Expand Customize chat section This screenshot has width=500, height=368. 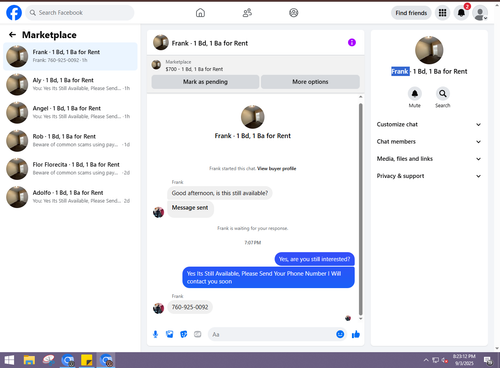pyautogui.click(x=429, y=124)
